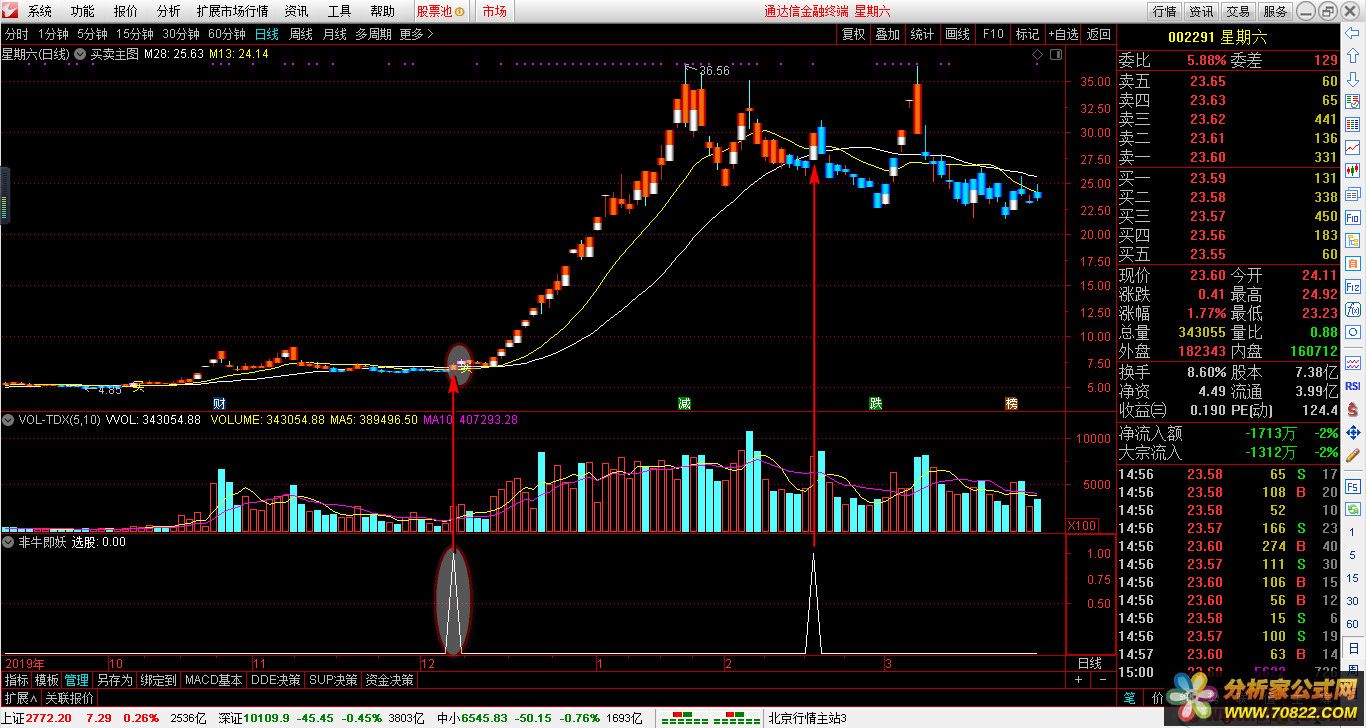Screen dimensions: 1366x728
Task: Switch to 周线 weekly period tab
Action: coord(300,34)
